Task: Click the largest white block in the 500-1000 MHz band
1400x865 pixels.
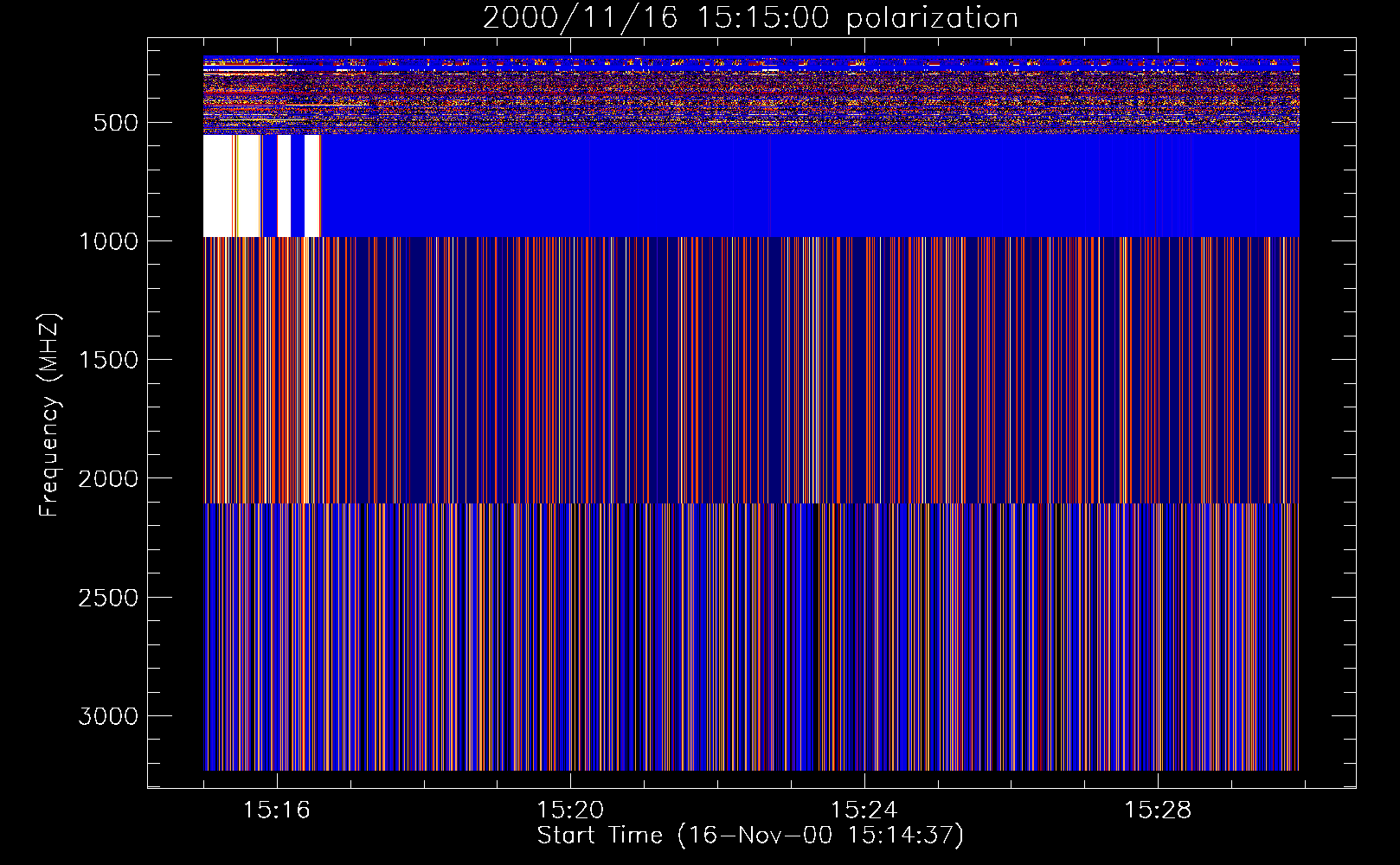Action: pos(217,186)
